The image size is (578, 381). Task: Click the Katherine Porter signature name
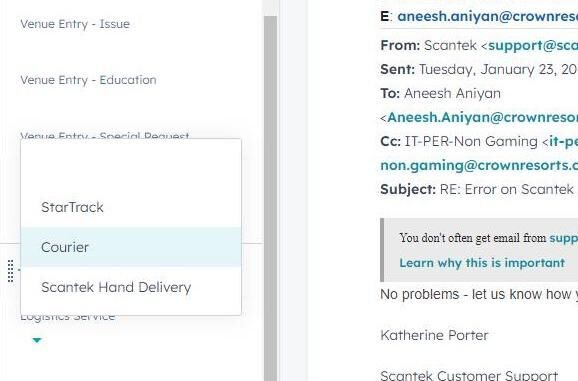click(x=434, y=335)
